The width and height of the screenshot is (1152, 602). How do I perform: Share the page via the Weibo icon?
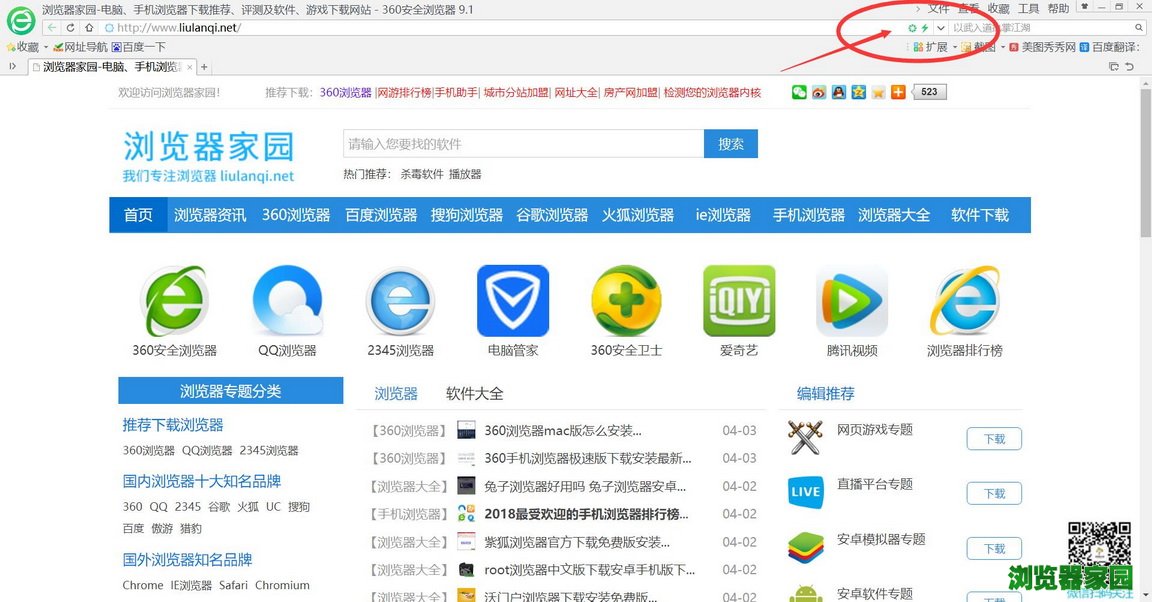click(819, 92)
